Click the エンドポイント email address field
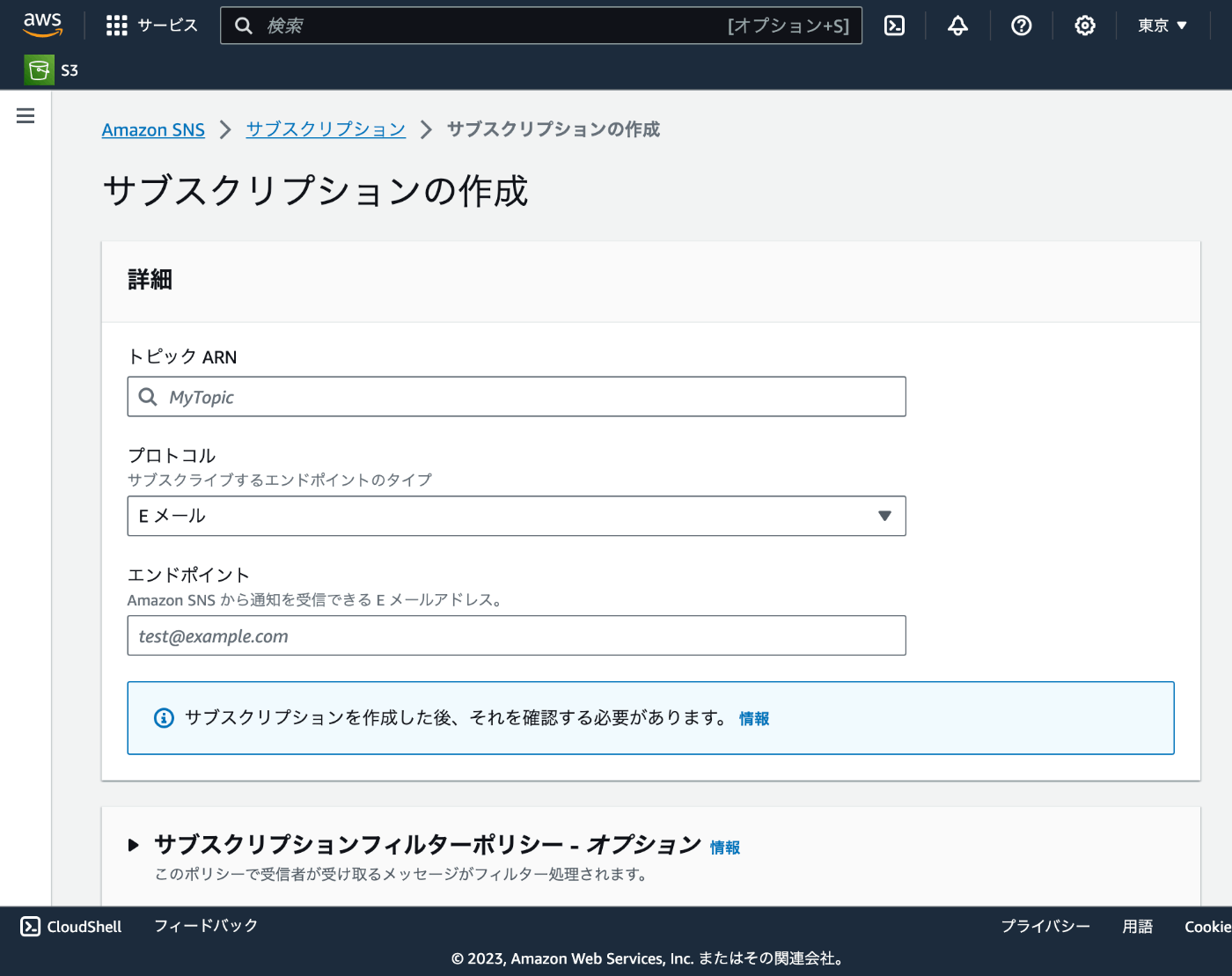The image size is (1232, 976). [517, 635]
